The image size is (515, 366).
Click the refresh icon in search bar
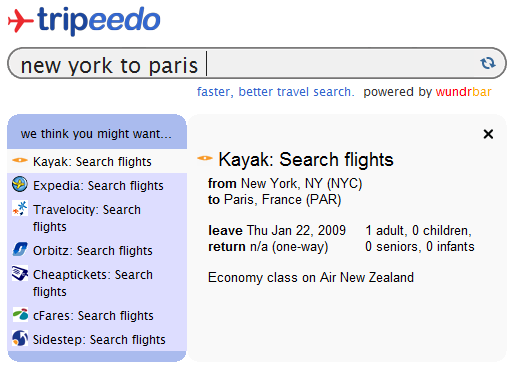[488, 63]
